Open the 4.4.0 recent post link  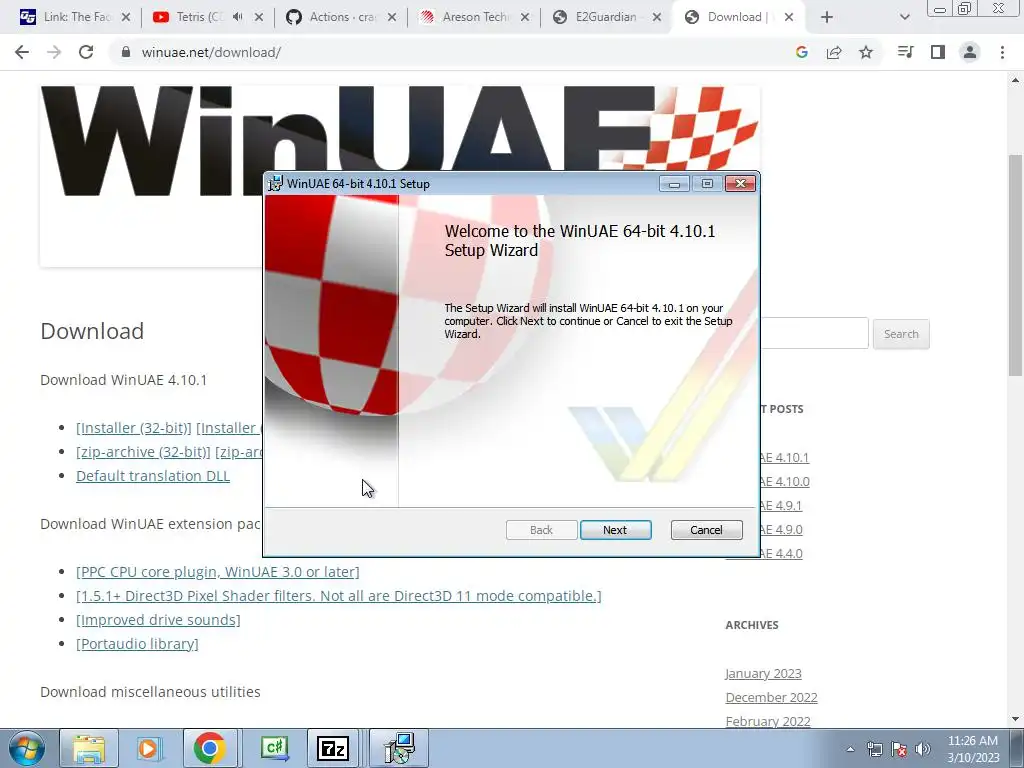point(781,554)
